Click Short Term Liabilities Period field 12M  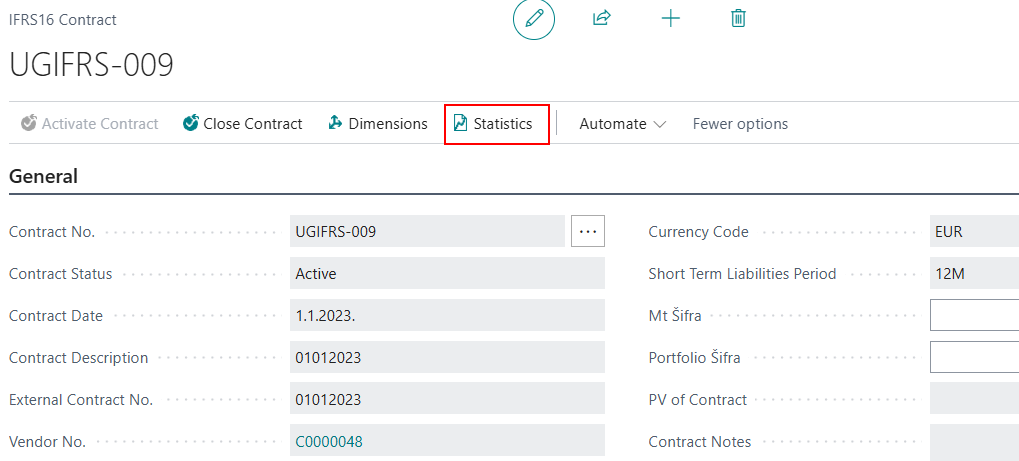tap(974, 274)
